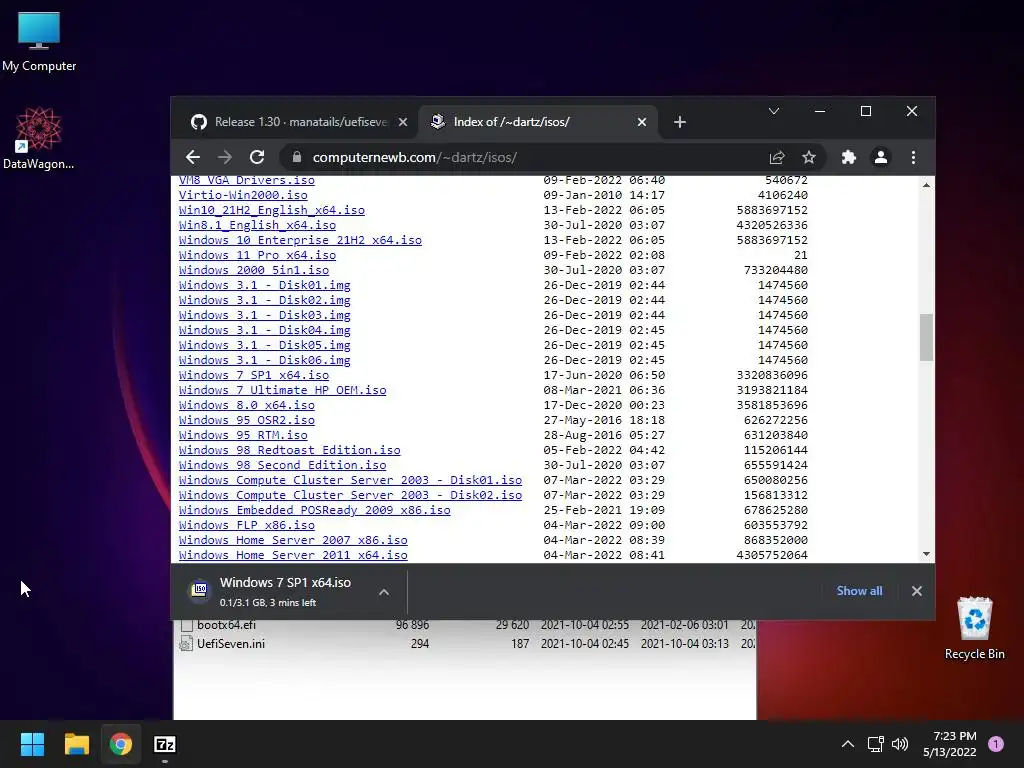Download Win10_21H2_English_x64.iso
Viewport: 1024px width, 768px height.
(x=272, y=210)
